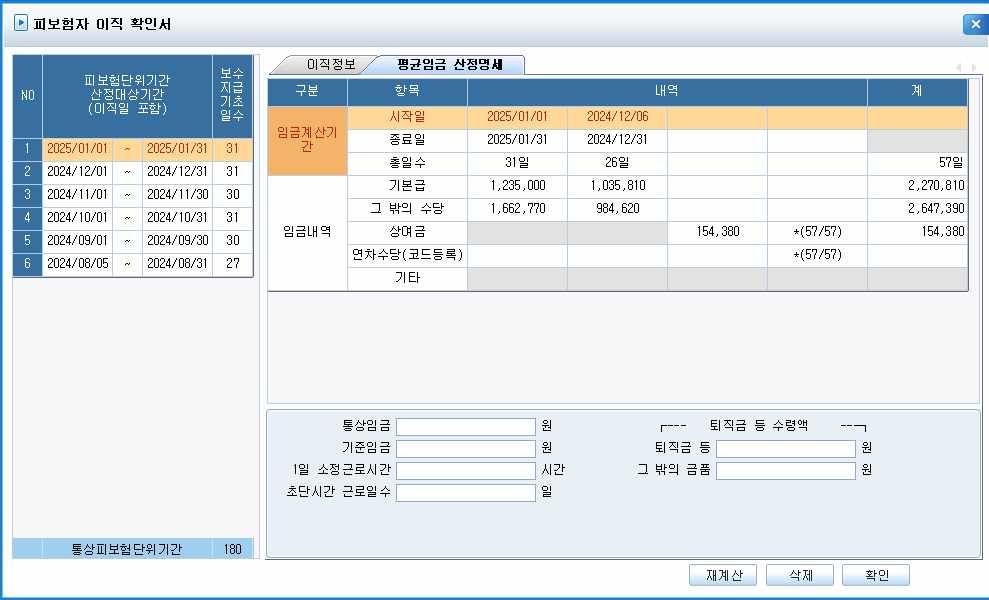Image resolution: width=989 pixels, height=600 pixels.
Task: Click the tab scroll arrows at top right
Action: pyautogui.click(x=966, y=67)
